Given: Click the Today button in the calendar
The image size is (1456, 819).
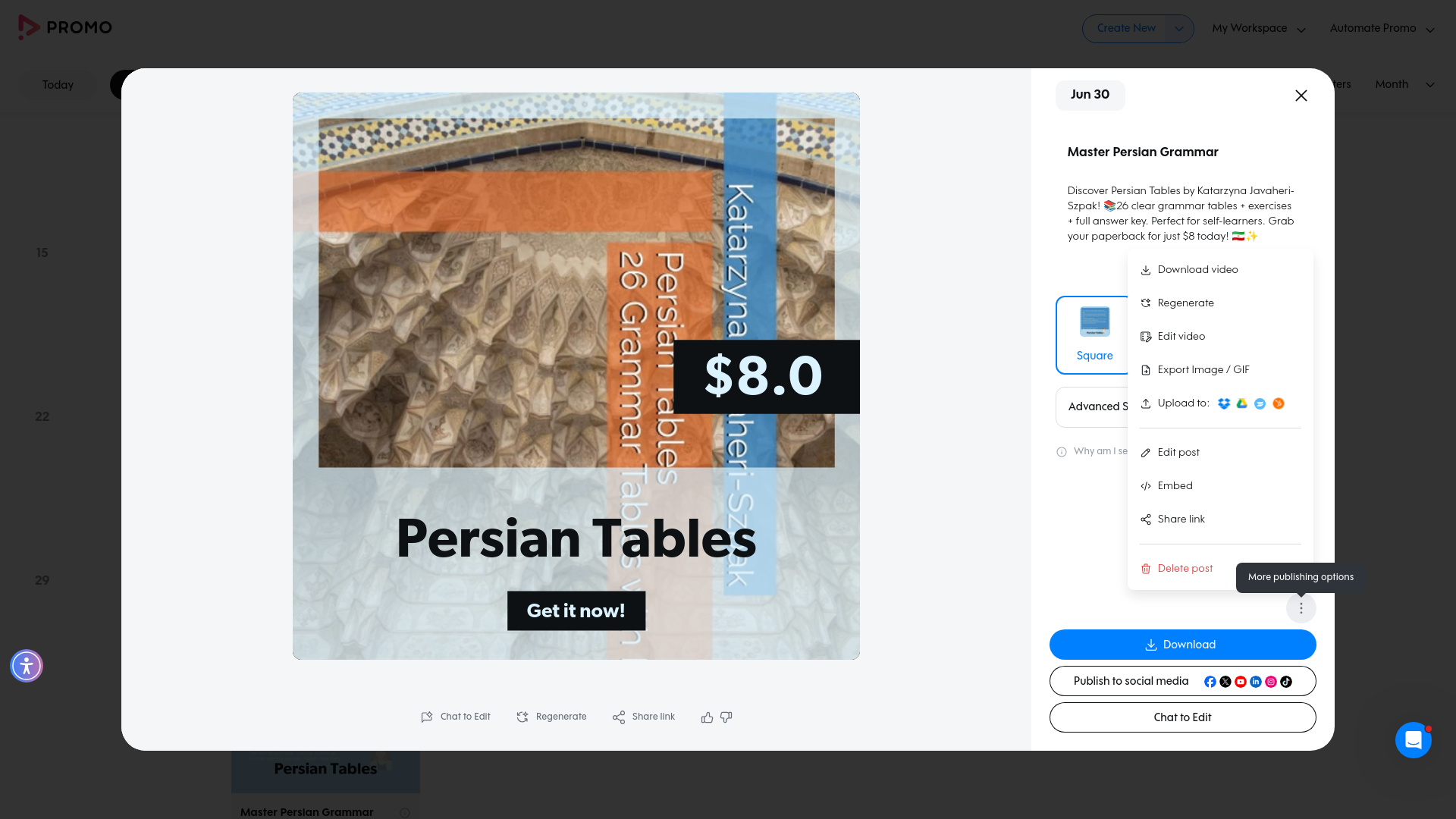Looking at the screenshot, I should click(x=58, y=85).
